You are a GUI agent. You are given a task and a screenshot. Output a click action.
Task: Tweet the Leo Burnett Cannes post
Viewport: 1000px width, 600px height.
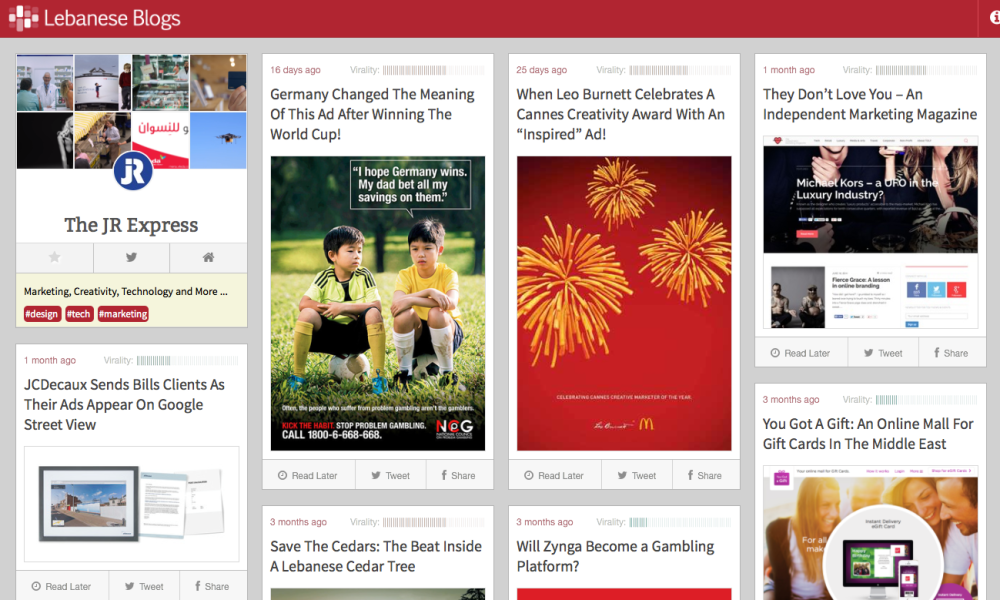[636, 475]
